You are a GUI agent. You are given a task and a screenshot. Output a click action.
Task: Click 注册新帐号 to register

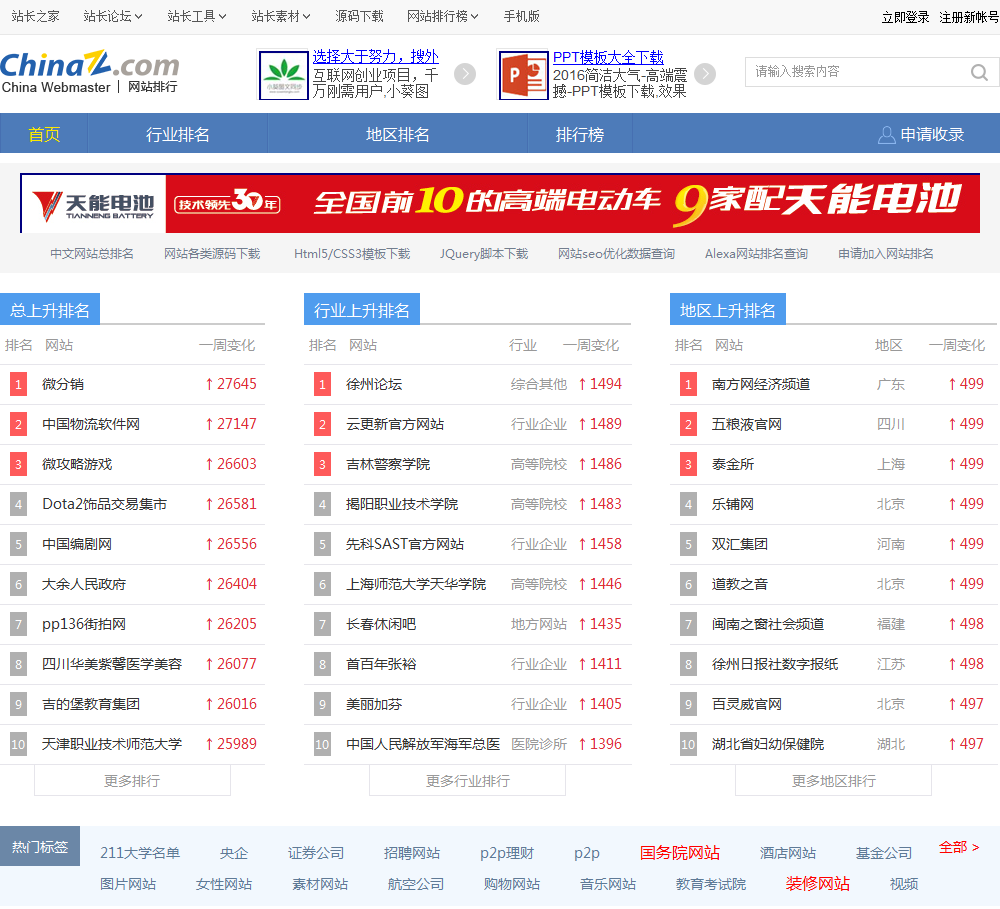[x=969, y=17]
